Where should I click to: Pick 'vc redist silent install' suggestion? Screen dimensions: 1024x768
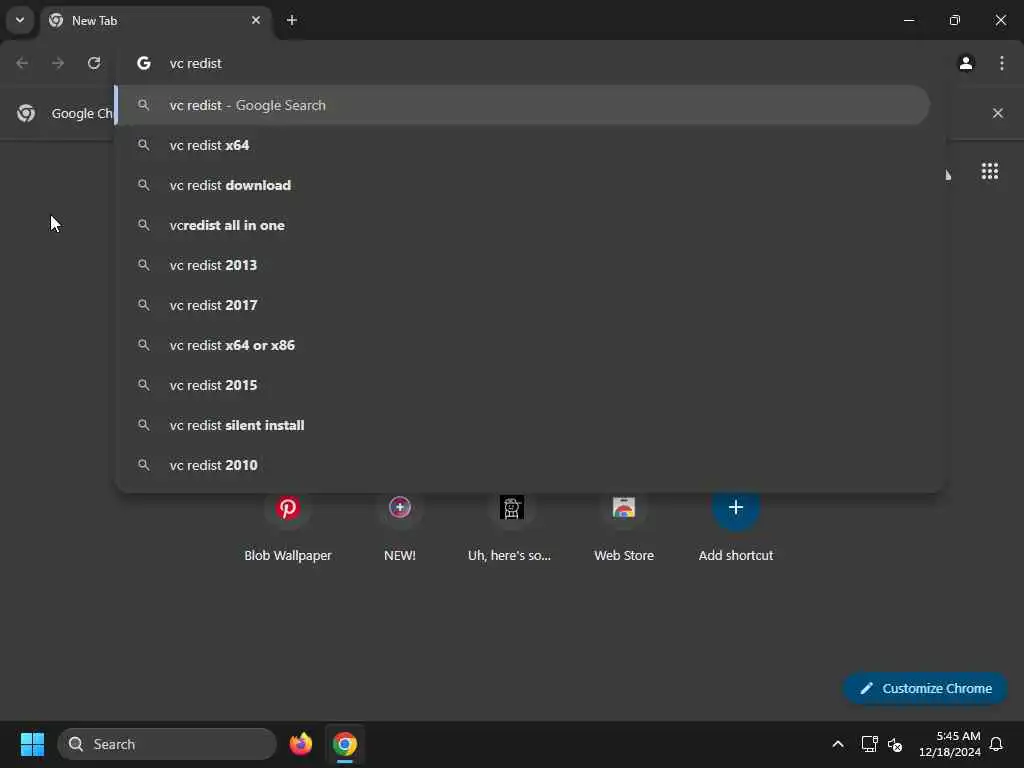pos(522,425)
